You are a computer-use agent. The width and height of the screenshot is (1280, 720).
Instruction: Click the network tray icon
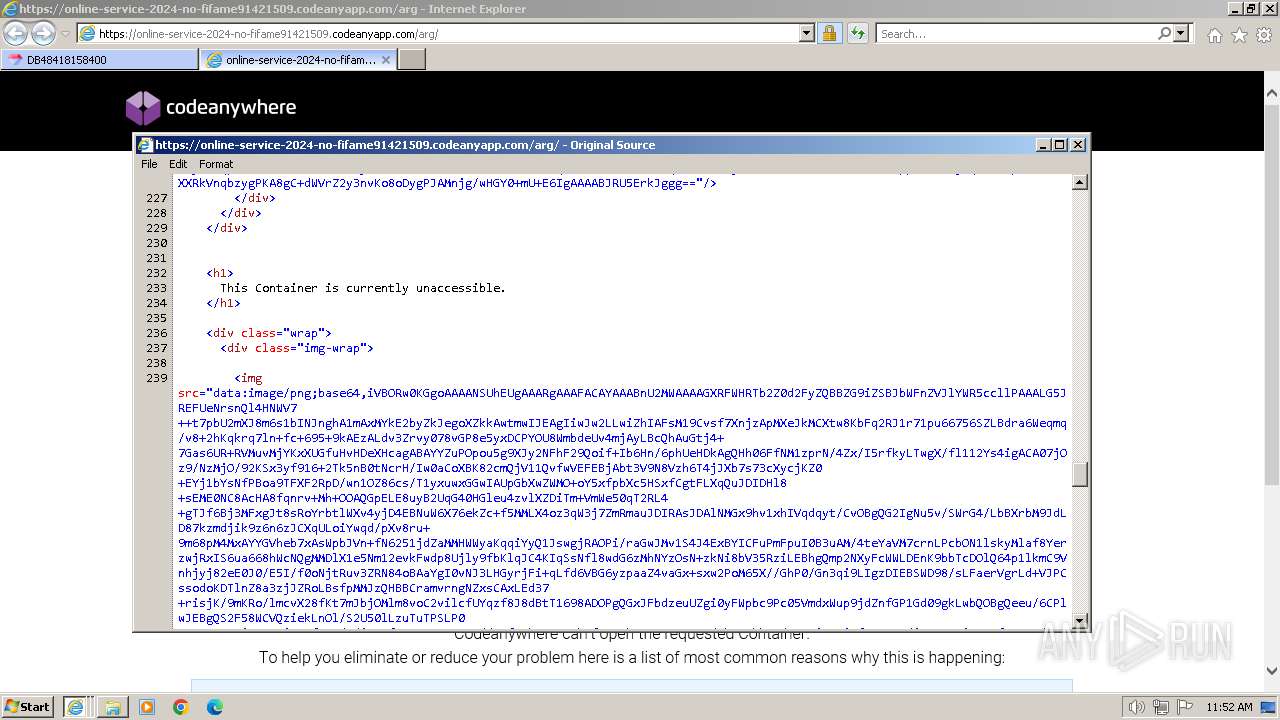[x=1161, y=707]
